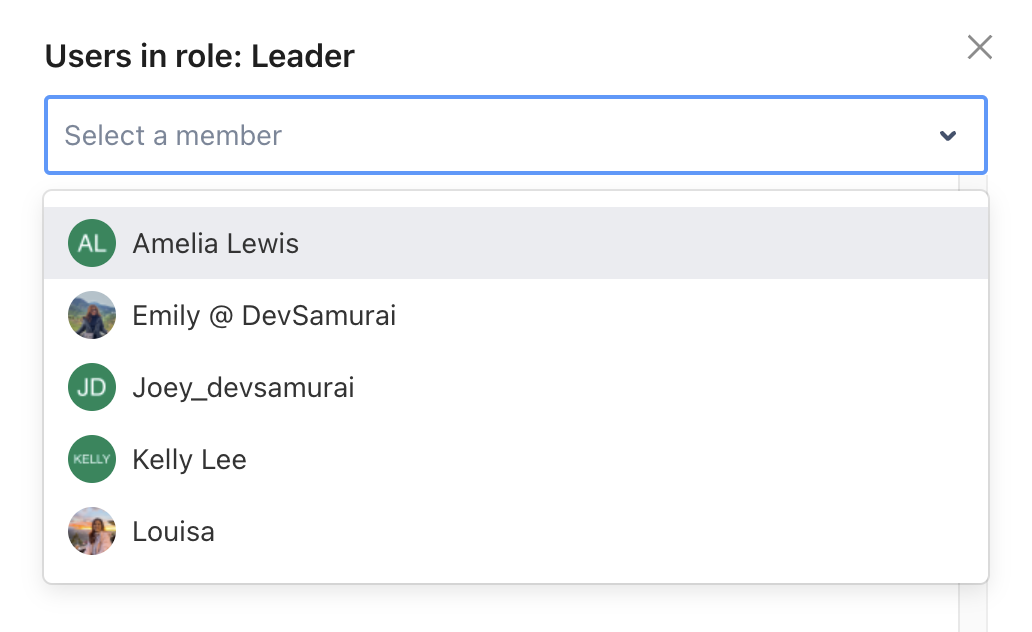
Task: Click empty area in Kelly Lee's row
Action: (x=600, y=460)
